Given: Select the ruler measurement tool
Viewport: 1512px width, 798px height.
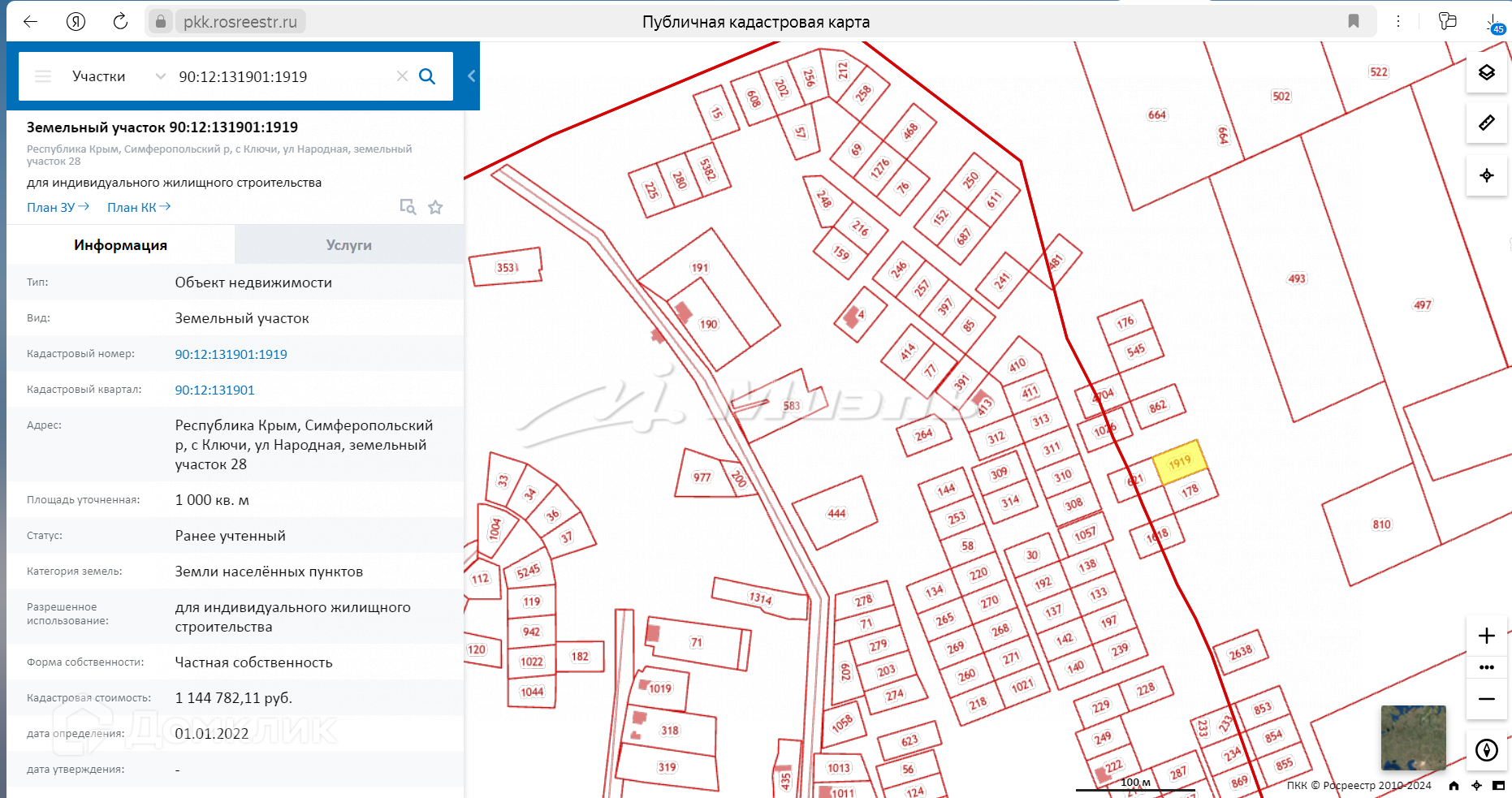Looking at the screenshot, I should 1486,123.
